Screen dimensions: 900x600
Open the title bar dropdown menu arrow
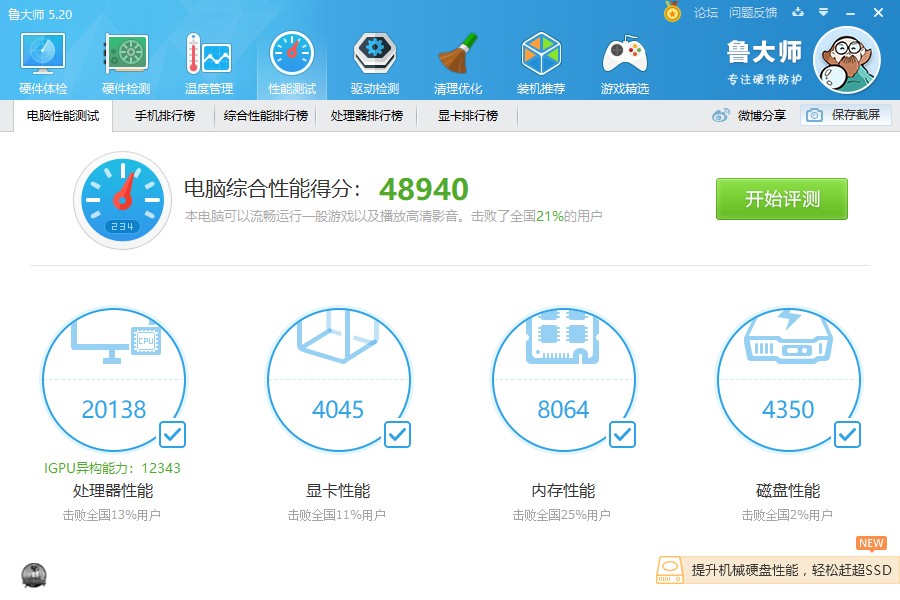(x=824, y=12)
